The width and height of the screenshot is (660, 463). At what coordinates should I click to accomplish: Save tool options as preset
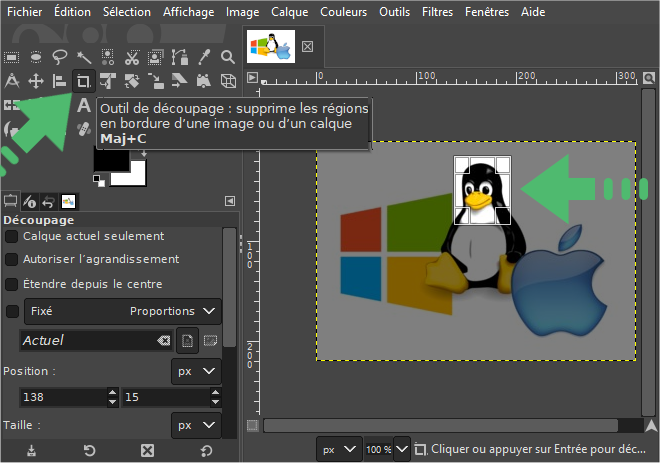pyautogui.click(x=31, y=451)
